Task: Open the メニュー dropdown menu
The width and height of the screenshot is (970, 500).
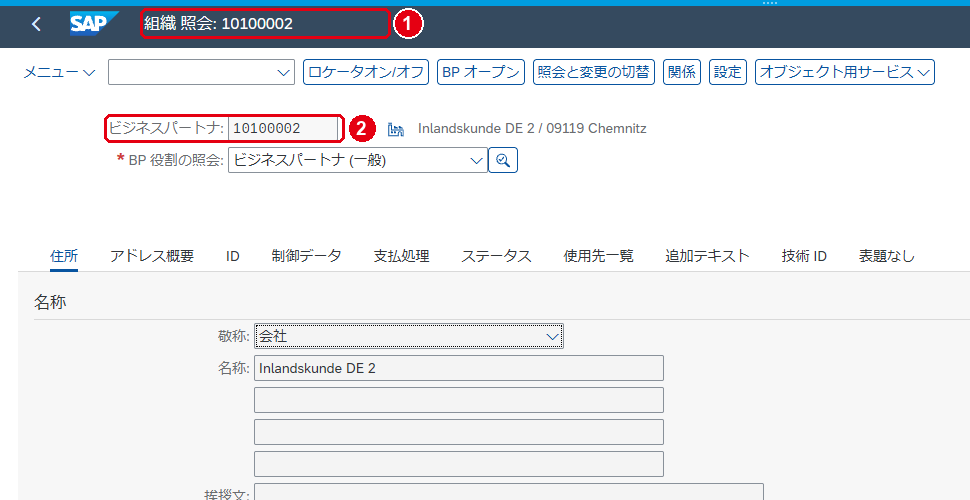Action: click(59, 72)
